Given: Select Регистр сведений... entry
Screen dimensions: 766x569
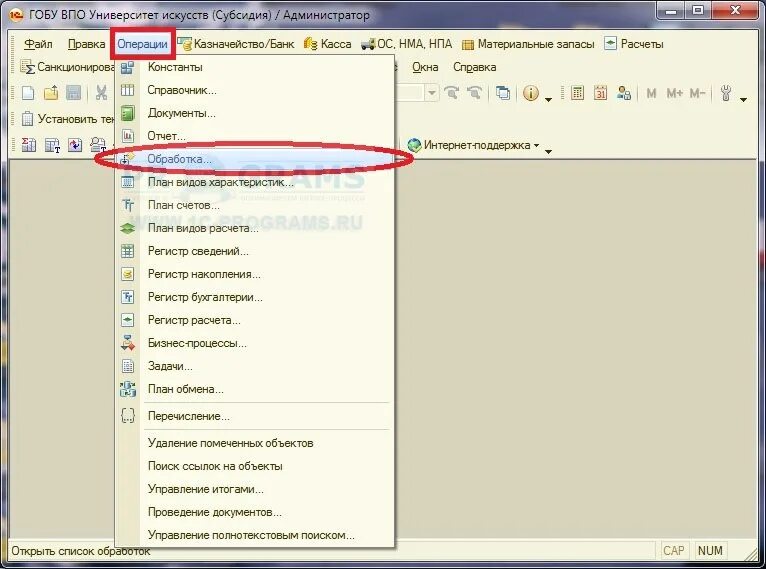Looking at the screenshot, I should click(255, 251).
